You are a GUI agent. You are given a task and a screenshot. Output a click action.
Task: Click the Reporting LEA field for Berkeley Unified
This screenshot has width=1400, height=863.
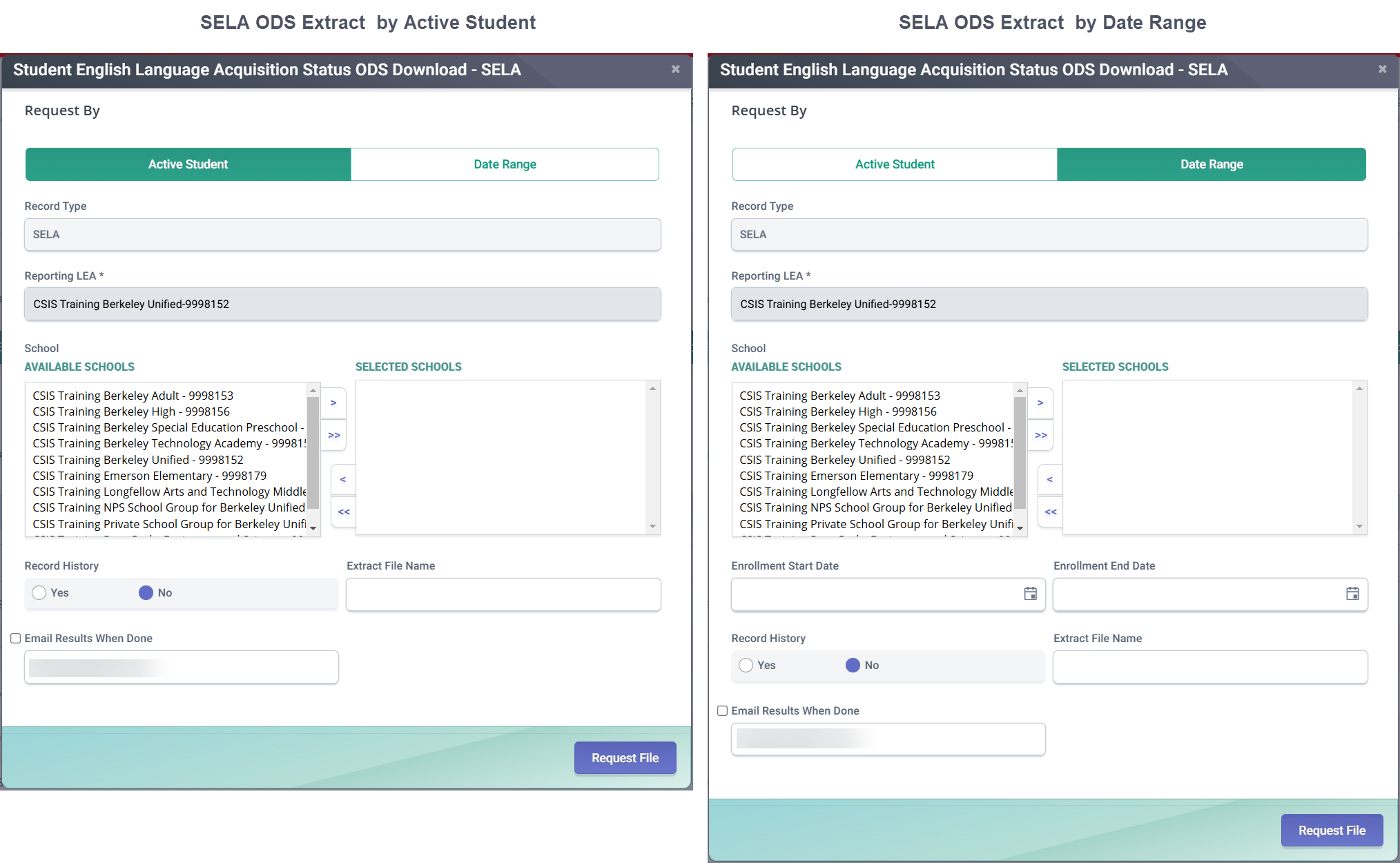(342, 304)
